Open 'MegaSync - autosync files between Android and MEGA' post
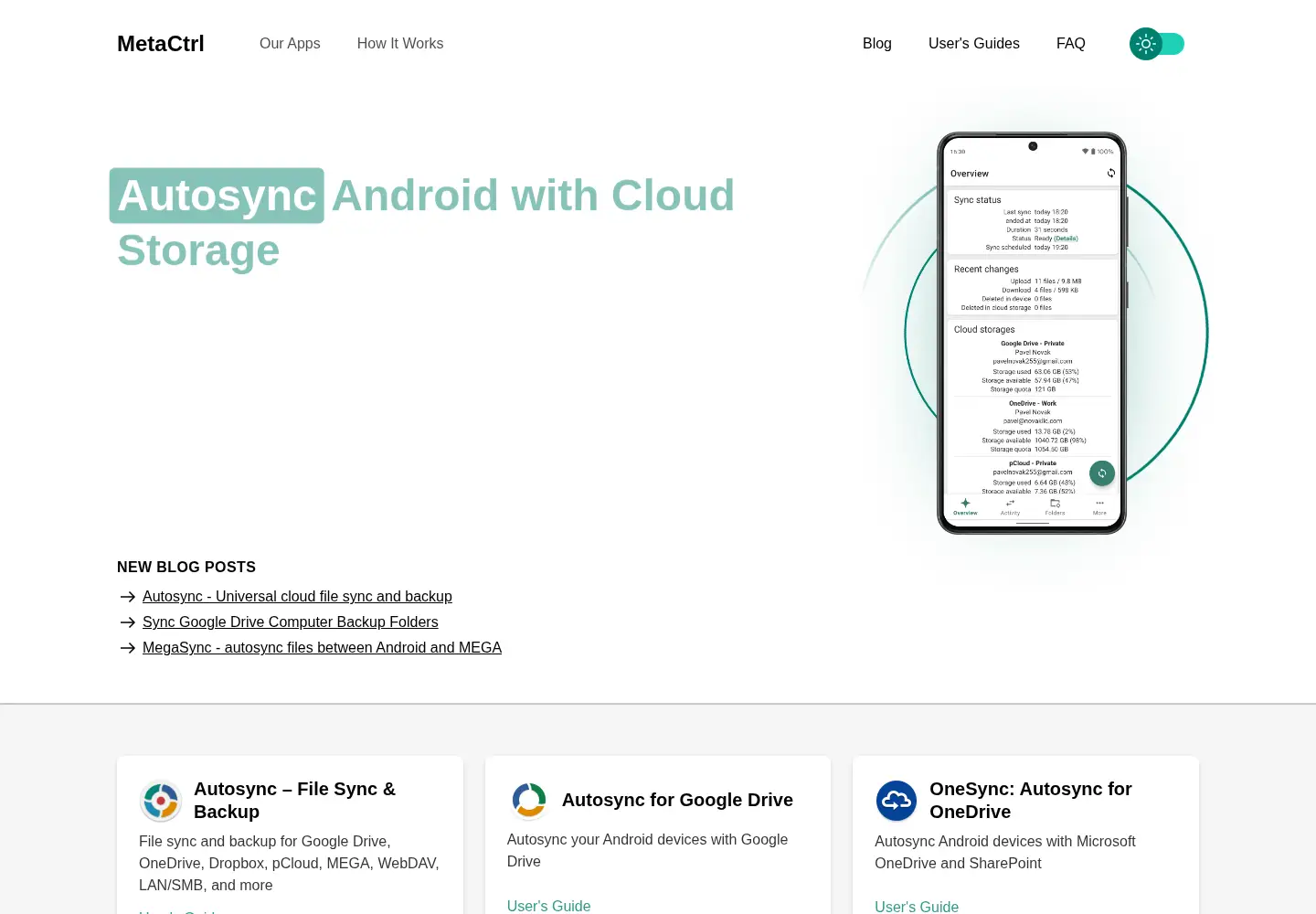1316x914 pixels. pyautogui.click(x=322, y=648)
